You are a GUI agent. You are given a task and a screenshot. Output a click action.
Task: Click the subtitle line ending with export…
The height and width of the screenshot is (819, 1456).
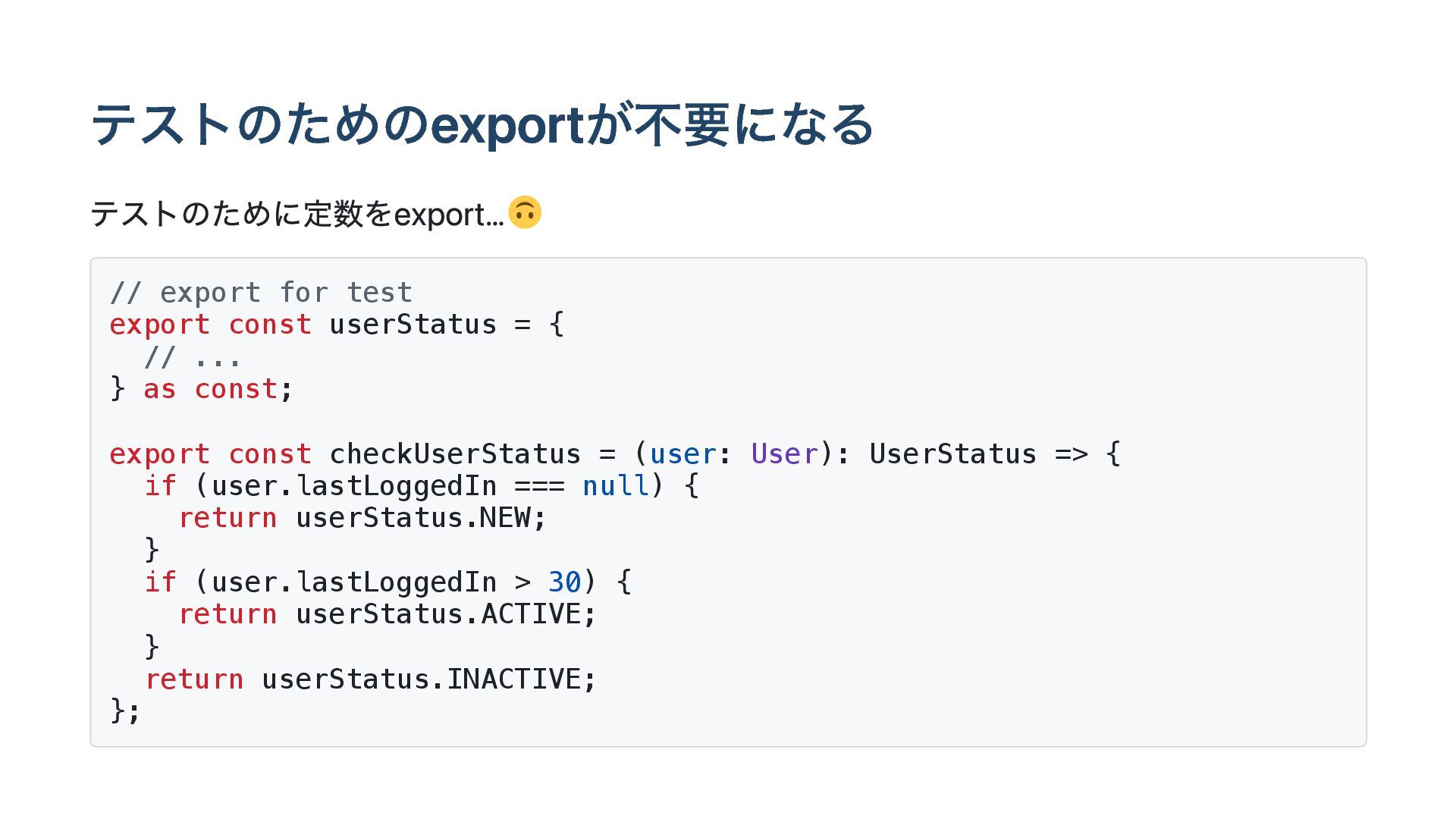(297, 214)
